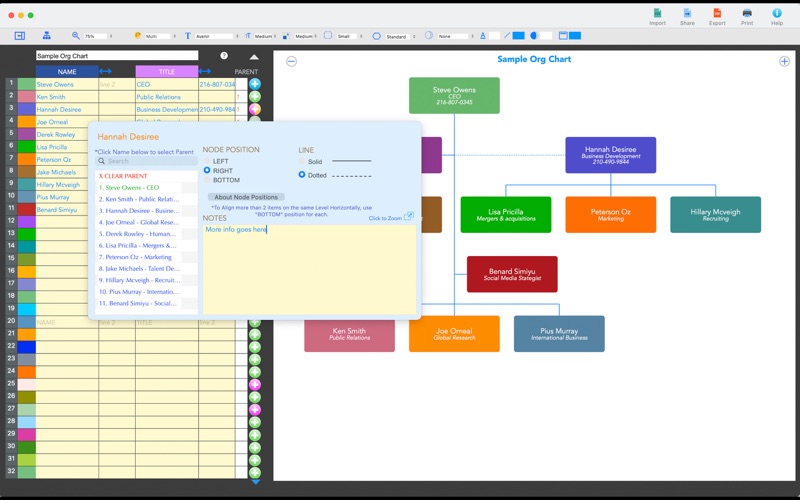Click the red color swatch for row 11
The image size is (800, 500).
point(27,209)
